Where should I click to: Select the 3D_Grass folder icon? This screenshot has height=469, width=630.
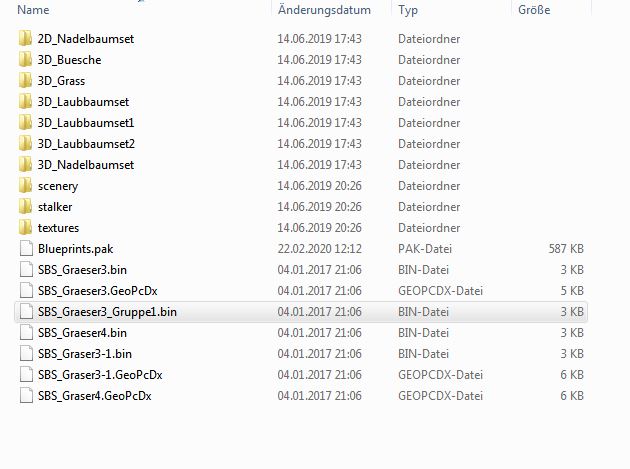pos(25,80)
